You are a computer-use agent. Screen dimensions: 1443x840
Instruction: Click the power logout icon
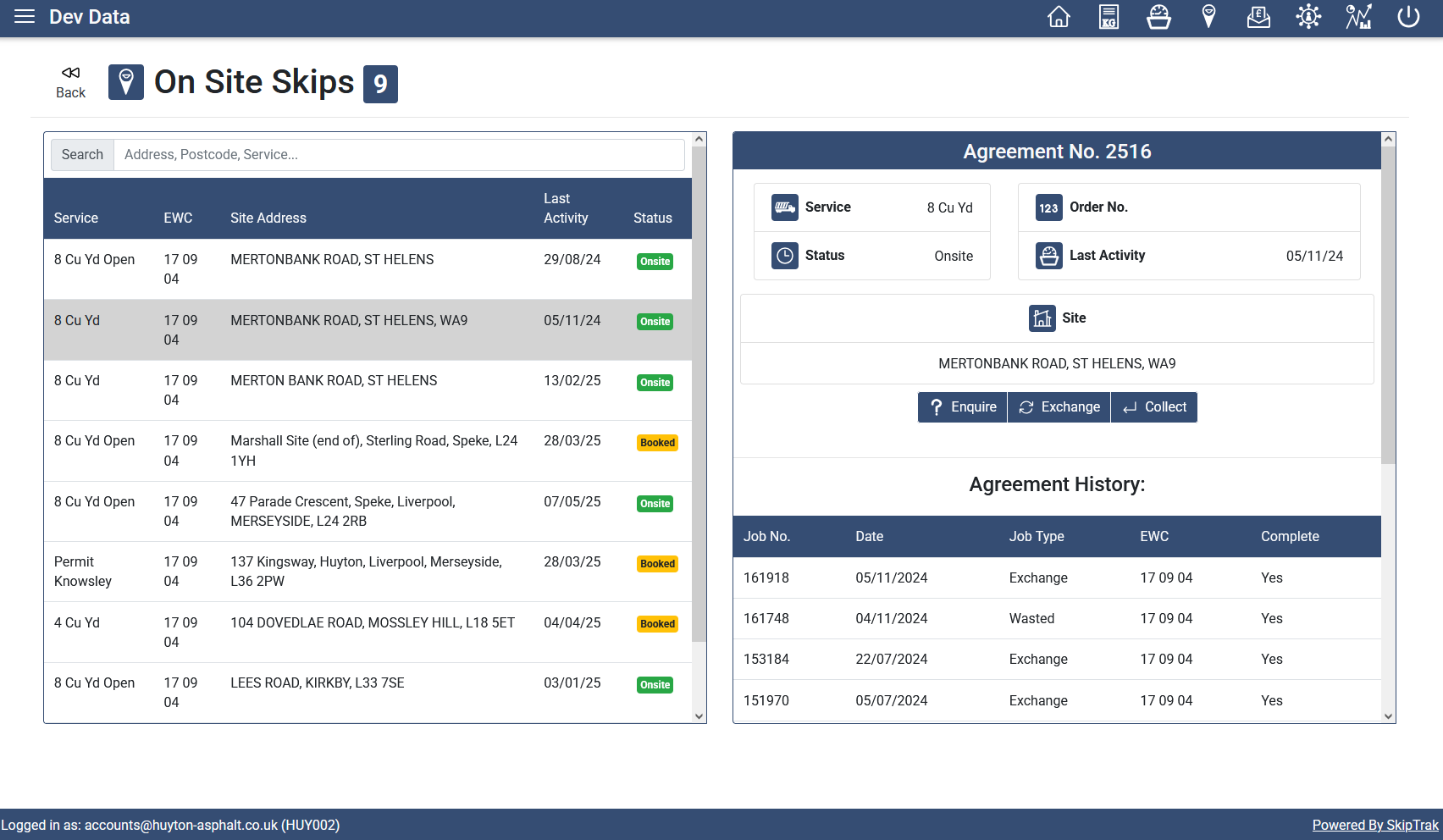pos(1408,17)
